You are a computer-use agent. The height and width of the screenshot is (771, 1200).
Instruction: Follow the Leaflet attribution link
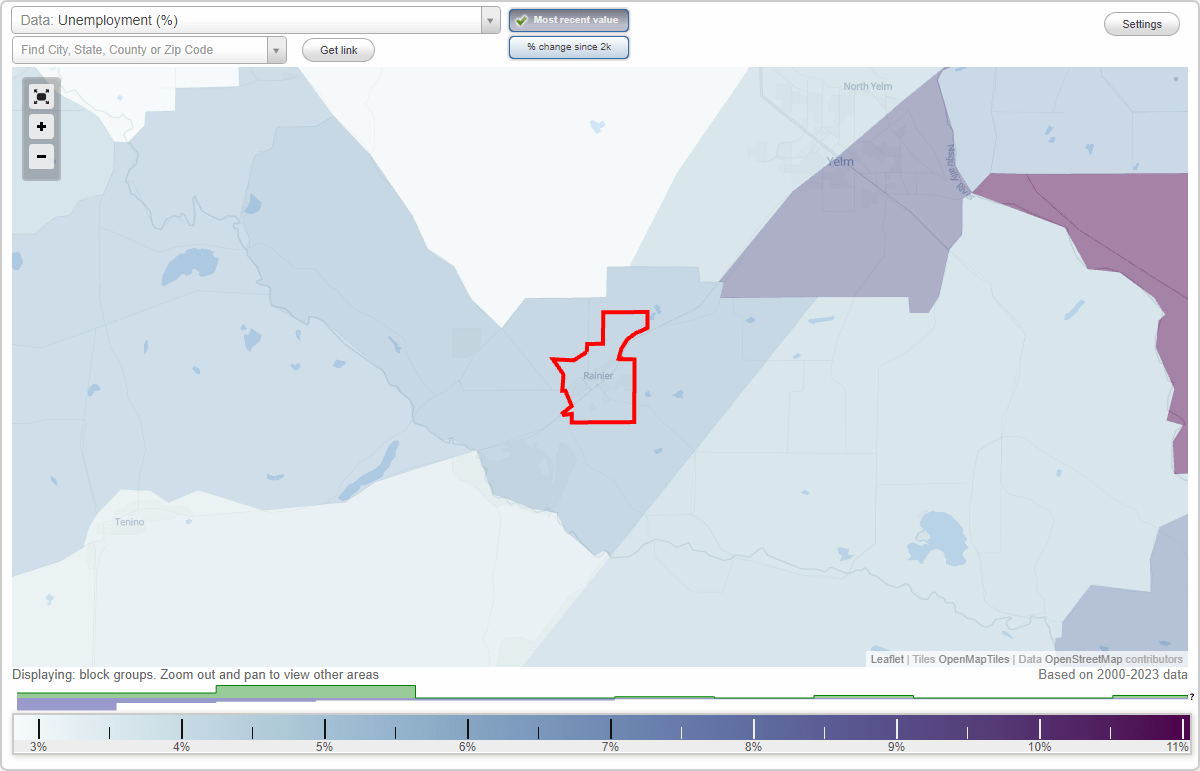(x=887, y=659)
